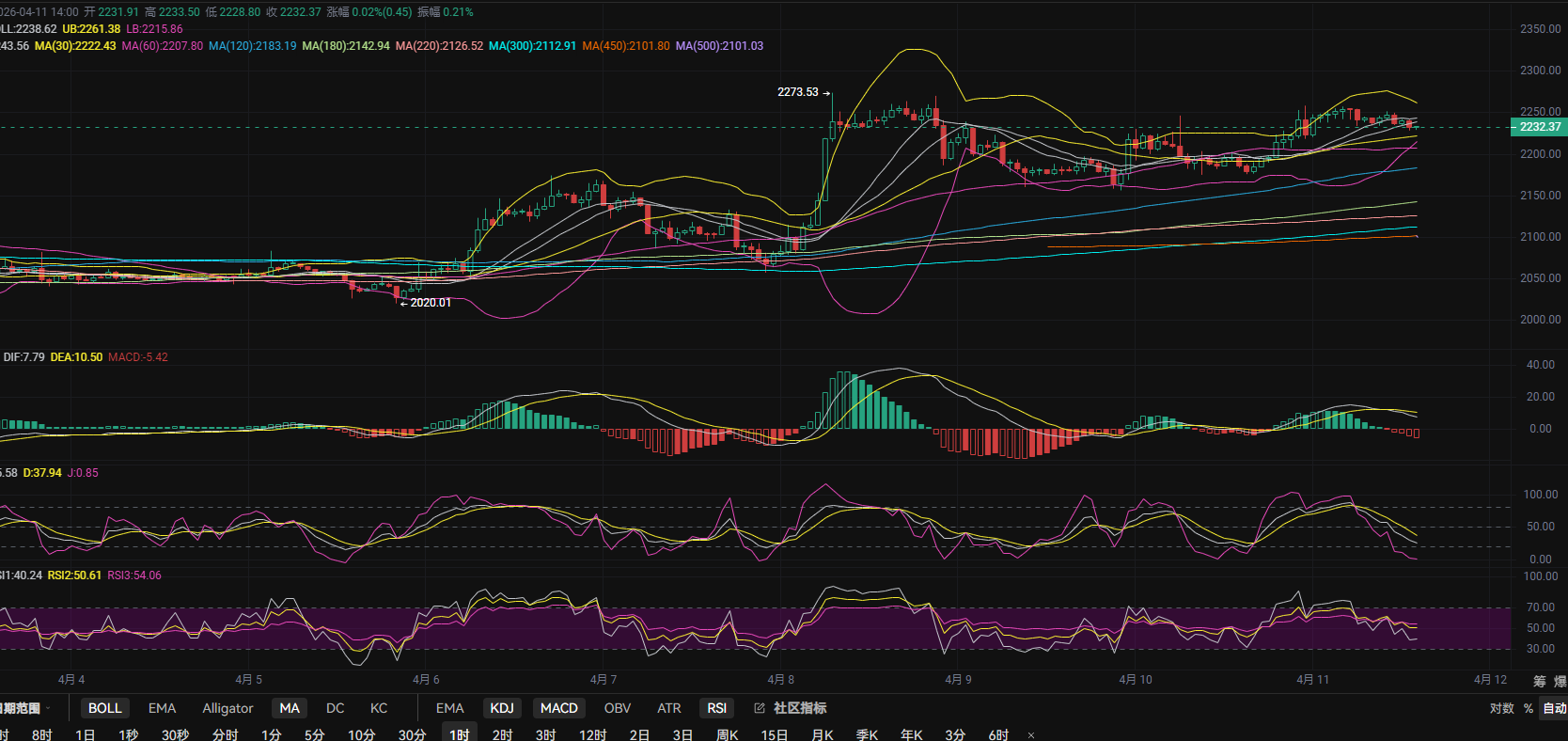Disable the MACD sub-indicator
This screenshot has width=1568, height=741.
(x=558, y=708)
